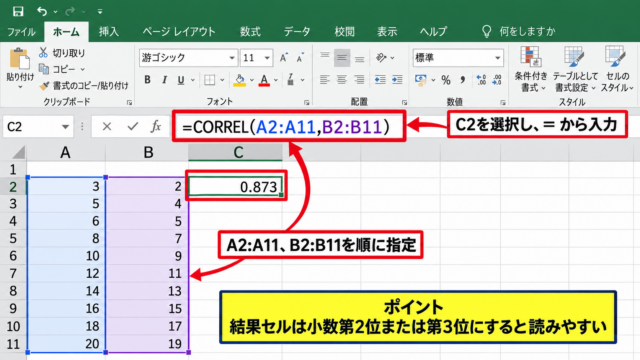Click decrease indent icon
This screenshot has height=360, width=640.
pos(380,80)
